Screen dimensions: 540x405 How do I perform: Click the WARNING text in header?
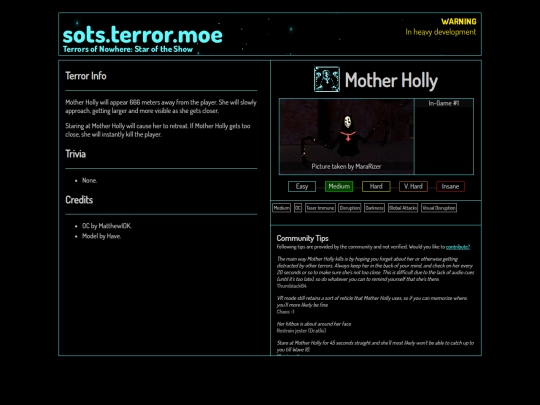459,22
